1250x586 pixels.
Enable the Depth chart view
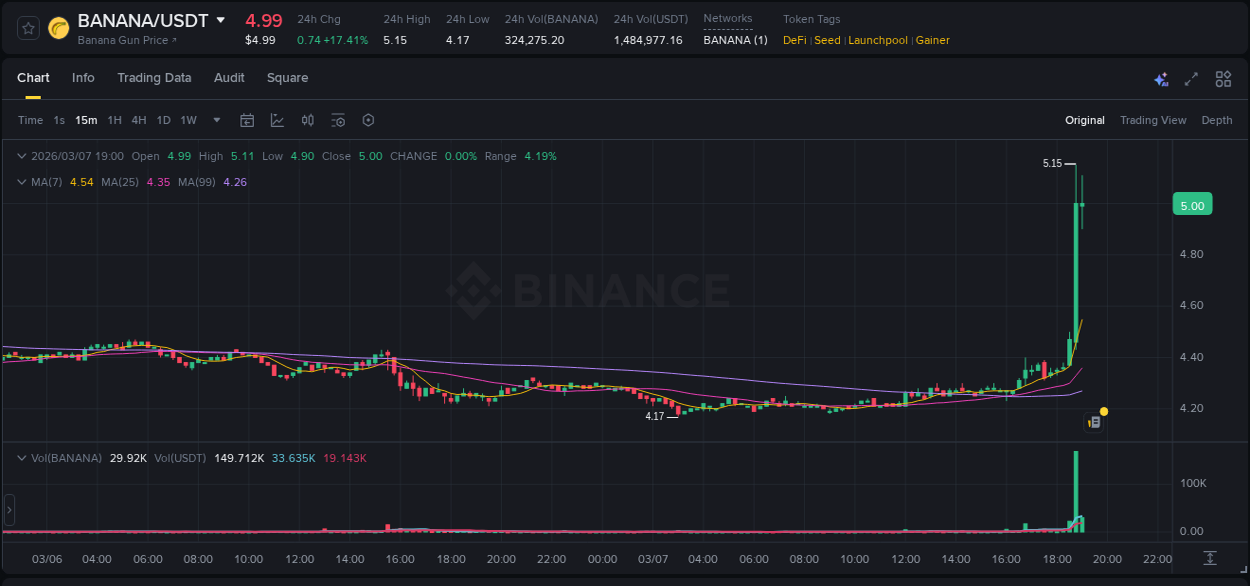[1217, 120]
